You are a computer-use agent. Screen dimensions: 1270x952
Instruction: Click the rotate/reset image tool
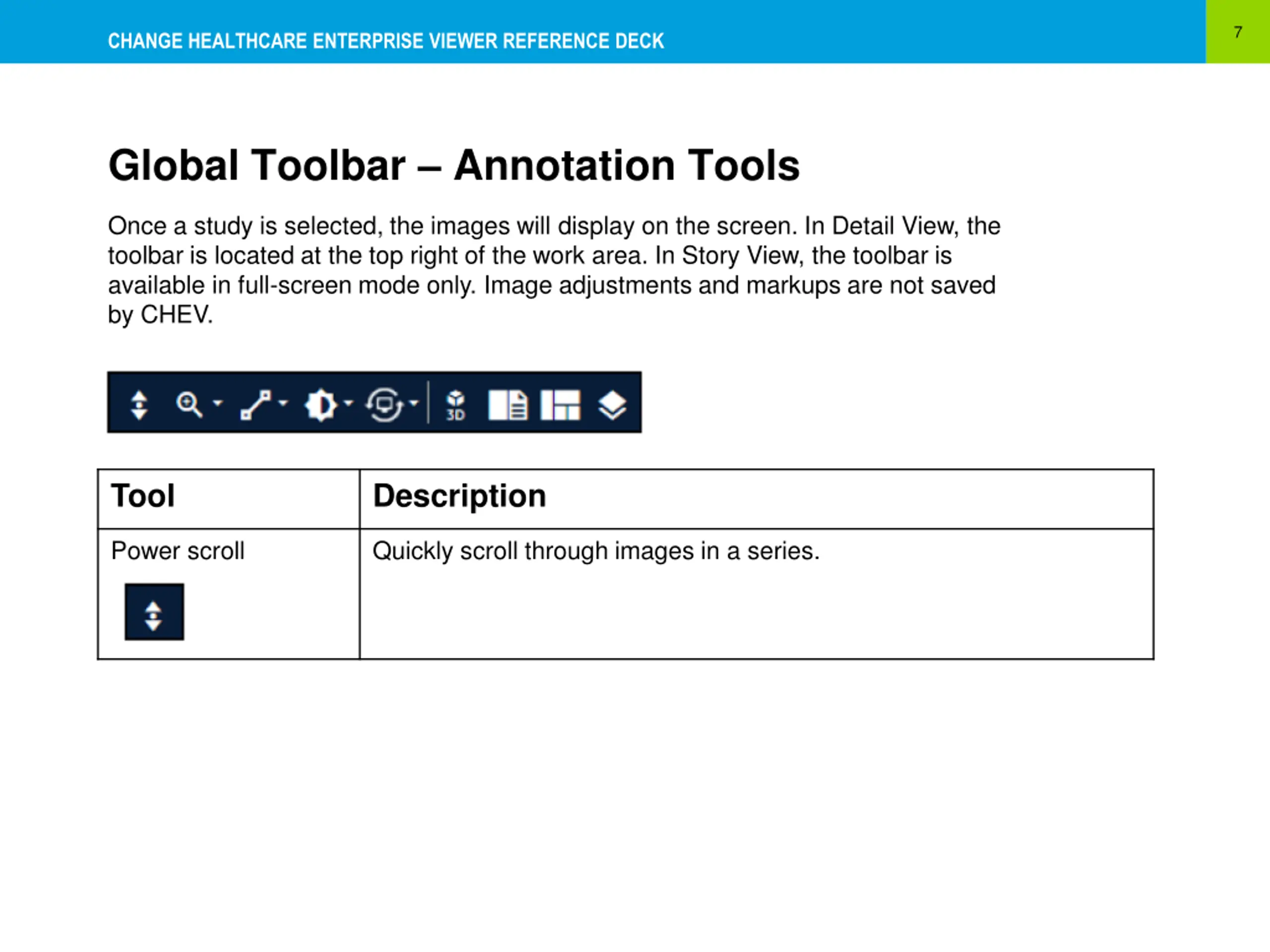tap(384, 405)
